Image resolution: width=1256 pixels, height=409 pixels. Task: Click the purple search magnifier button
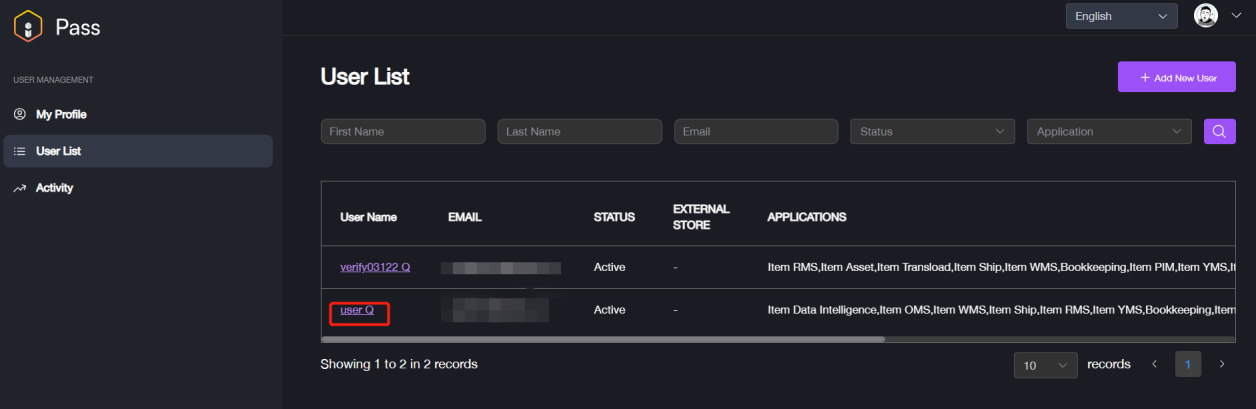[x=1219, y=131]
